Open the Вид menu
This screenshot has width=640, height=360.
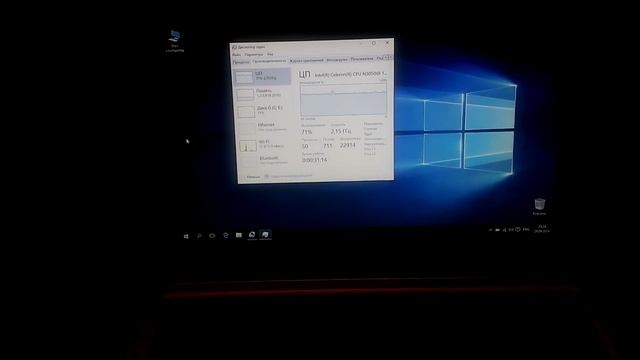pos(270,54)
